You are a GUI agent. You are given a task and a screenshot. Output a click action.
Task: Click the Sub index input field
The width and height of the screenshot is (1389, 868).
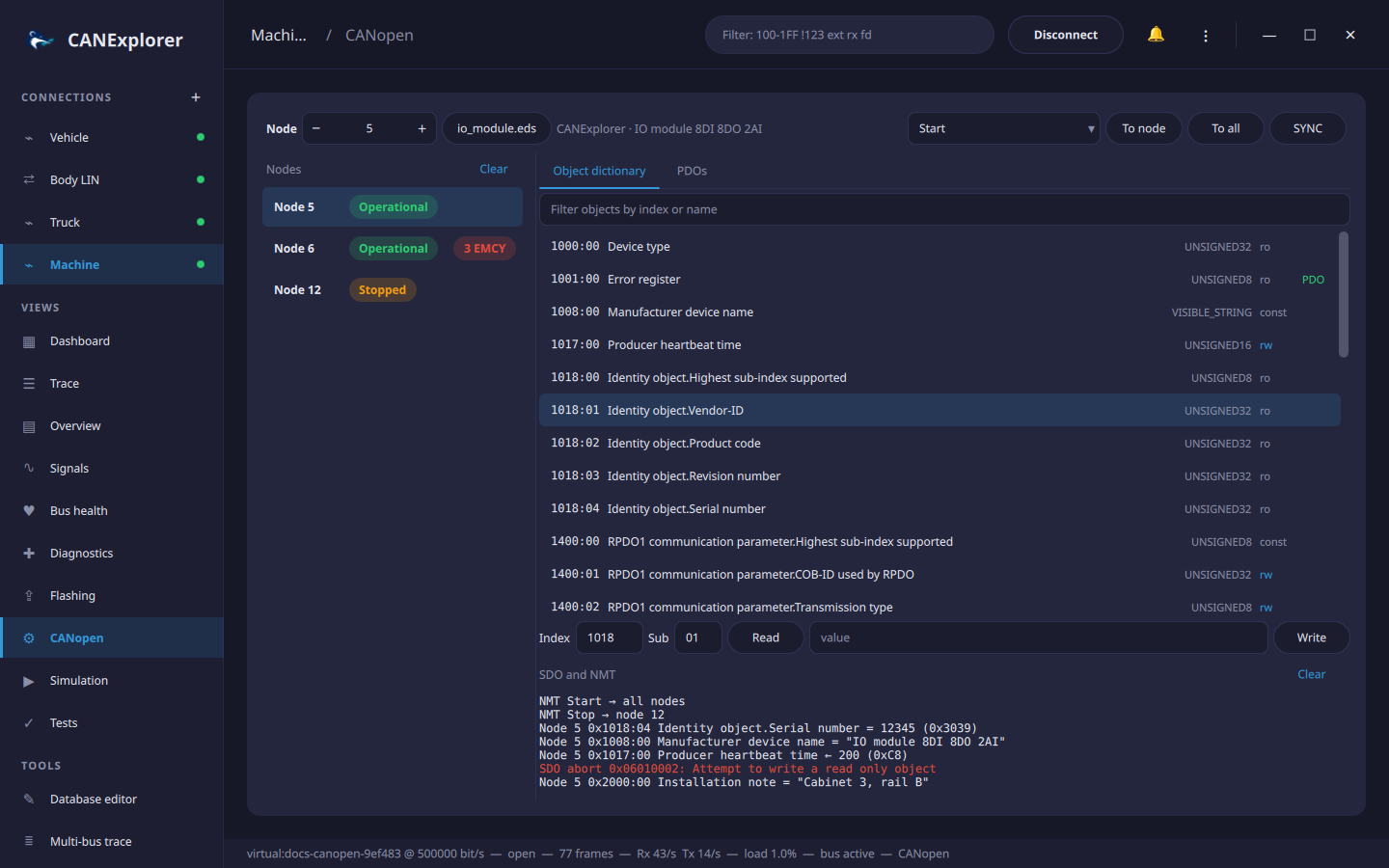coord(698,637)
